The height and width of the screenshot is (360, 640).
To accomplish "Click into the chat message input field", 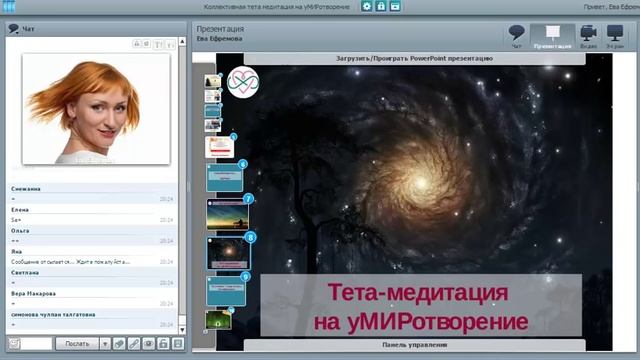I will (36, 344).
